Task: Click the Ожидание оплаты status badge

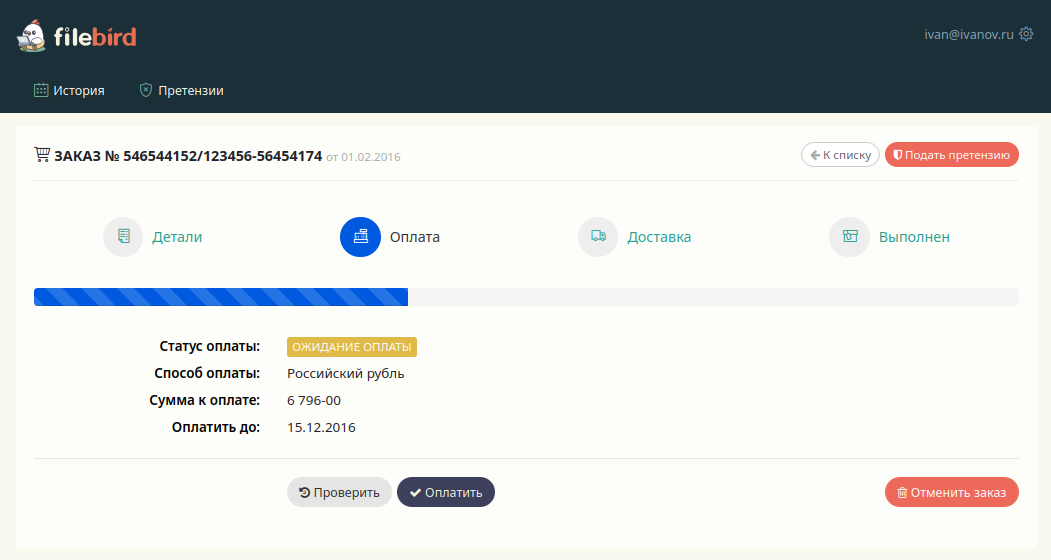Action: click(351, 347)
